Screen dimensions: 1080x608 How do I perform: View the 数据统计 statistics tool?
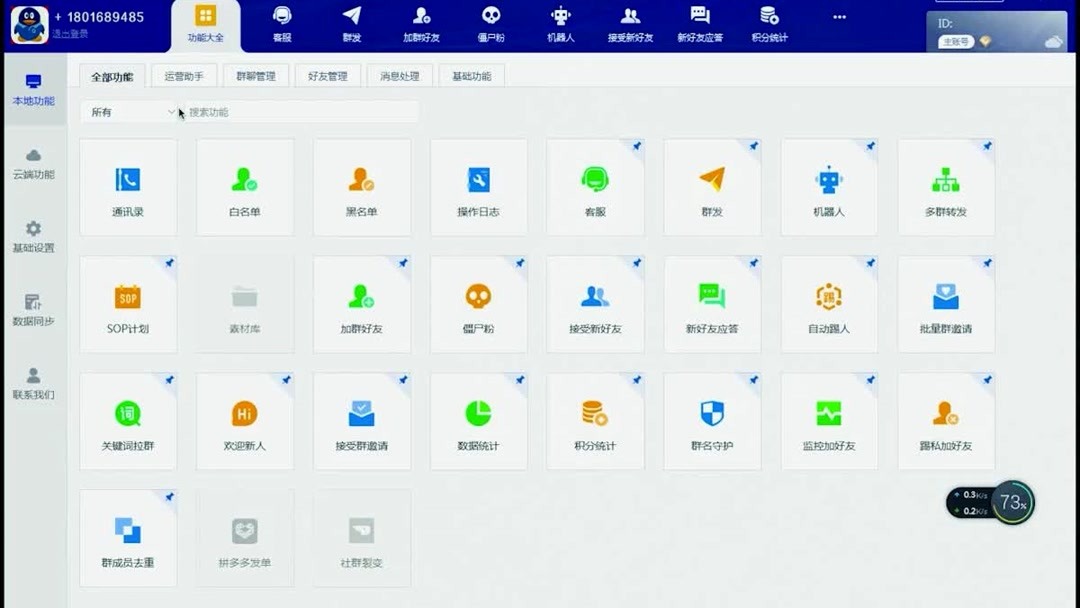pos(478,420)
